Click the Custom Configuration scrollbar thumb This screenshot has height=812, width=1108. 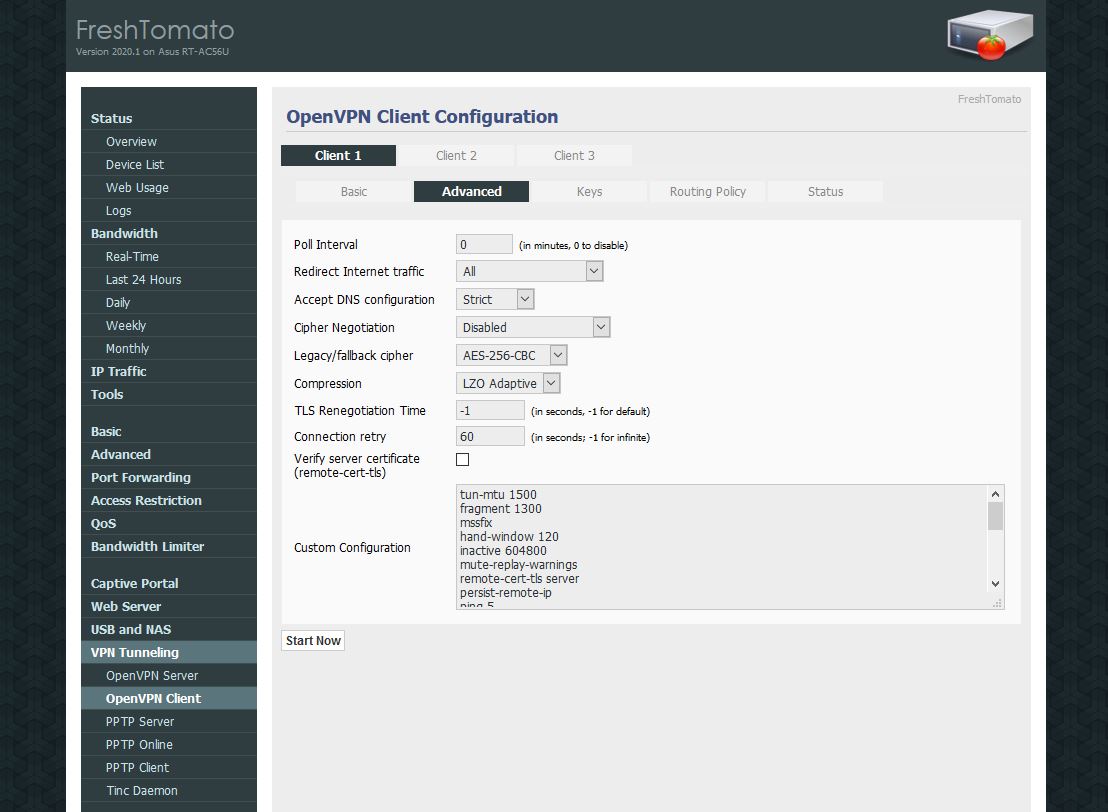(995, 515)
